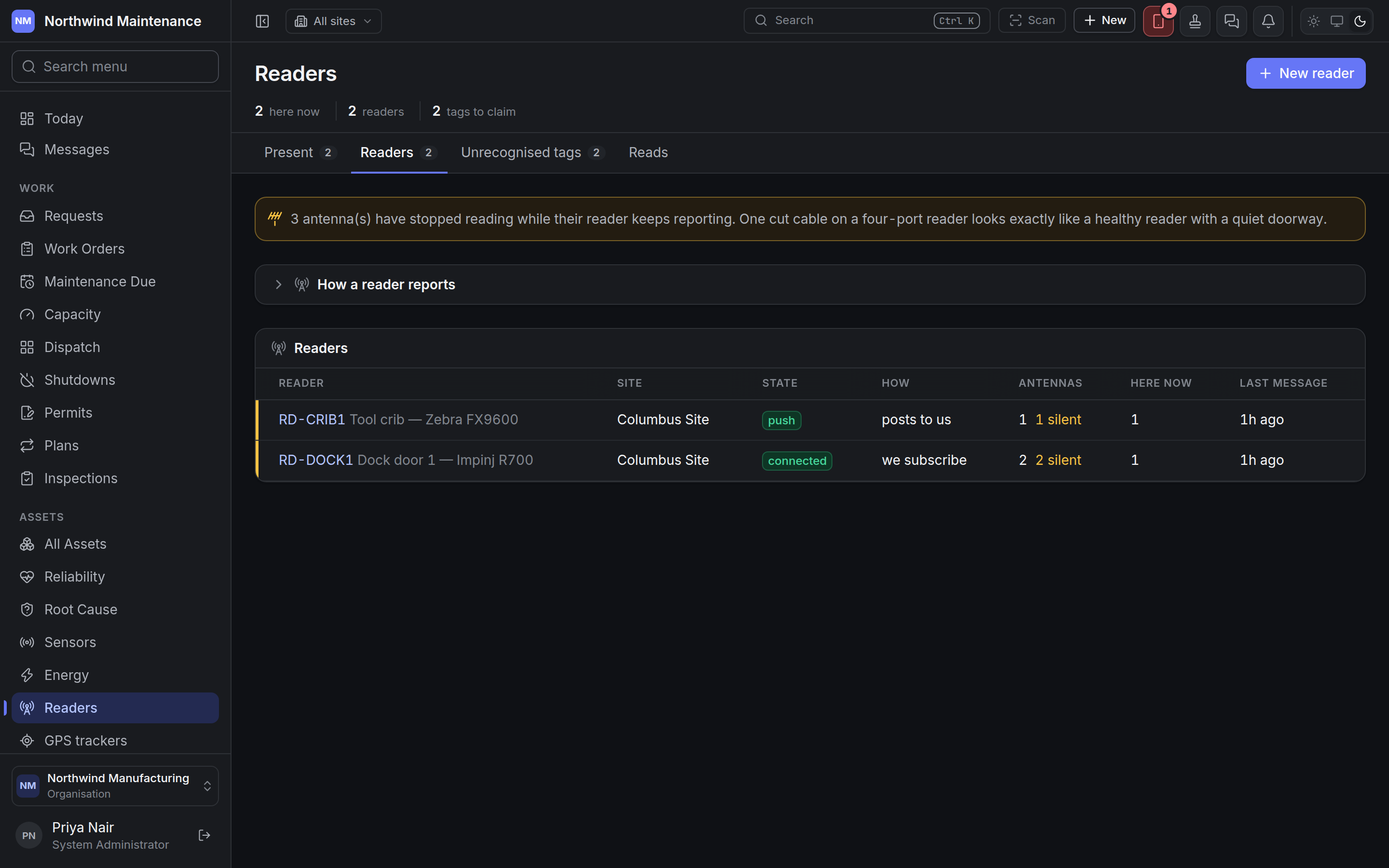
Task: Open the chat messages icon in the top bar
Action: (1232, 21)
